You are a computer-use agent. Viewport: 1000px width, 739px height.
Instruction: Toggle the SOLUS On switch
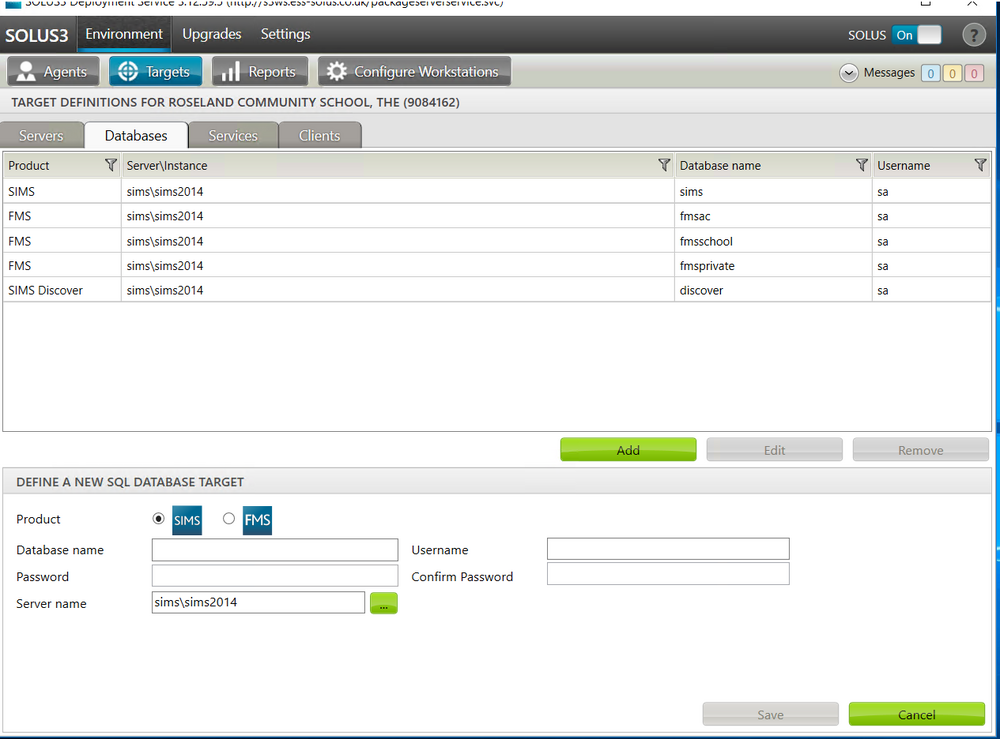(x=916, y=35)
